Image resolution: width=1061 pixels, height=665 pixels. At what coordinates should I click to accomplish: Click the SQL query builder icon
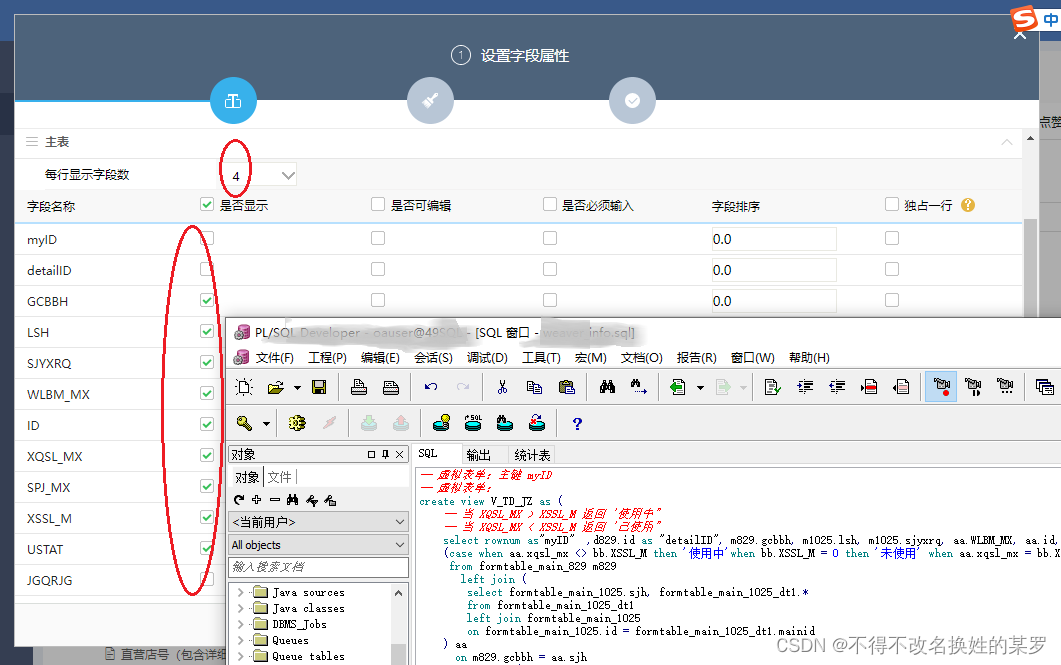473,423
